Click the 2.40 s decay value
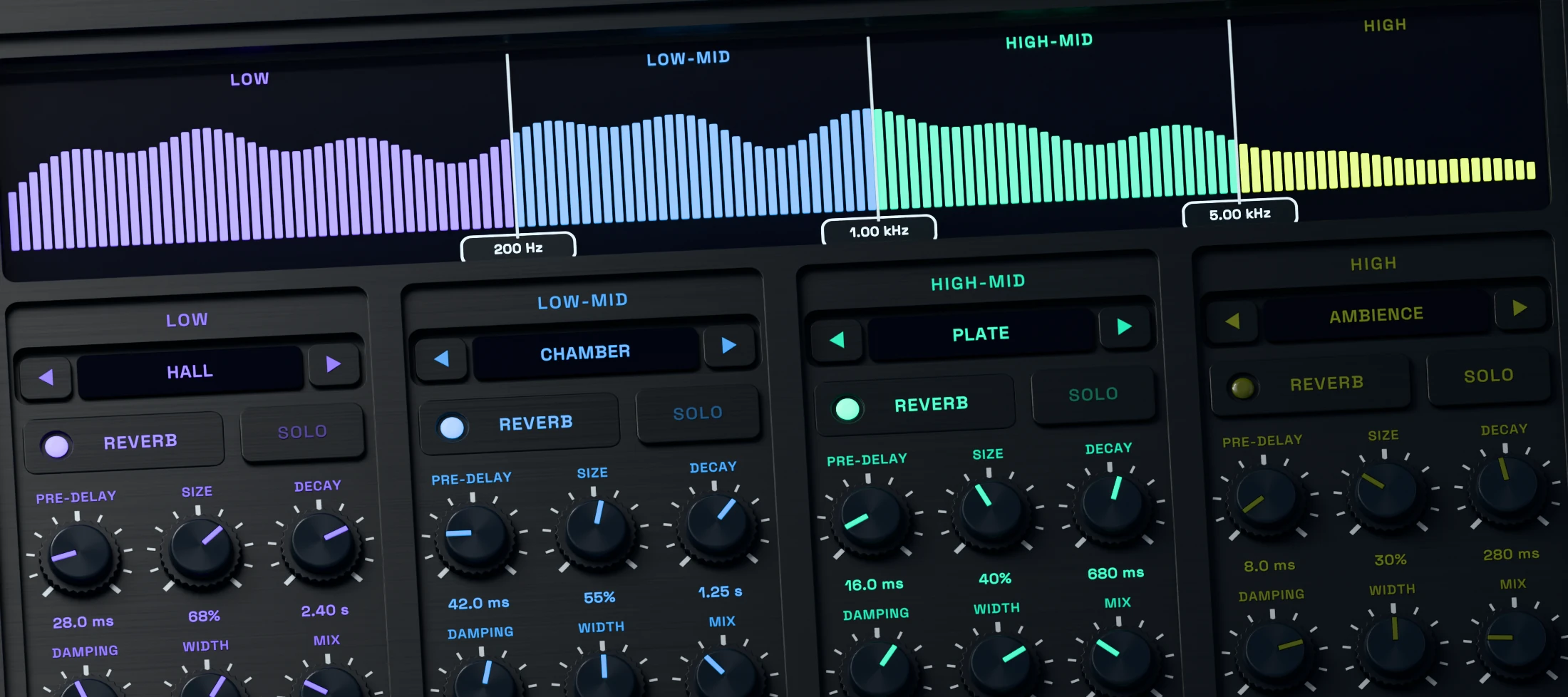This screenshot has height=697, width=1568. tap(324, 610)
